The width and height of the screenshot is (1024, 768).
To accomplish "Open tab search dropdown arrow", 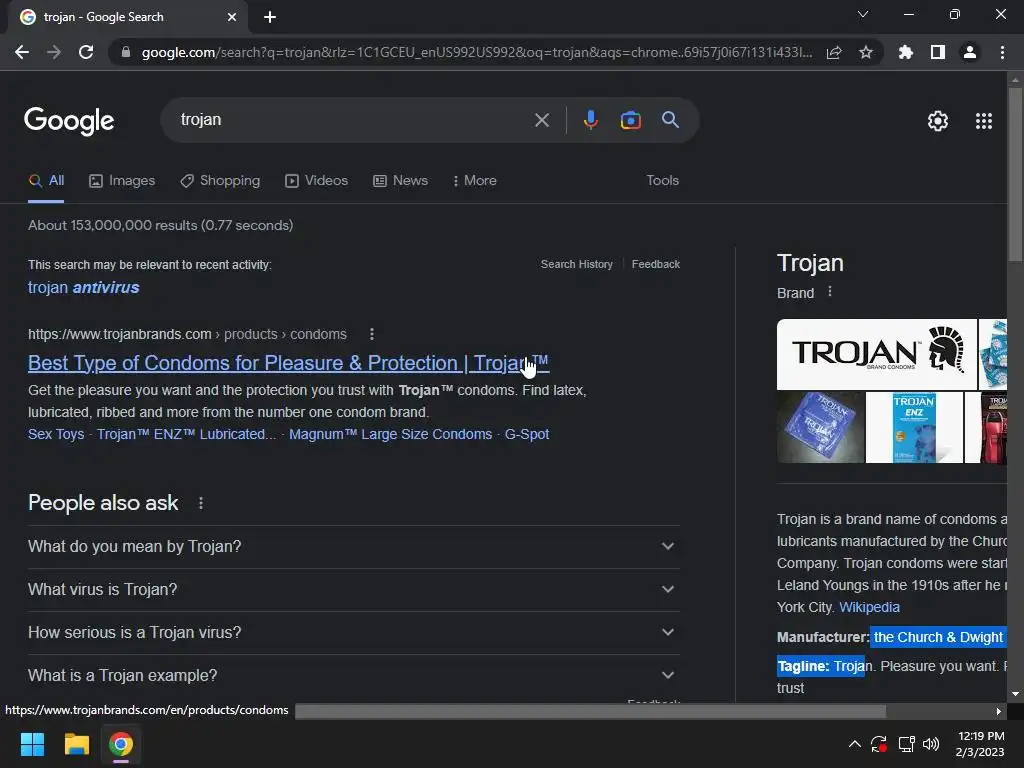I will tap(863, 14).
